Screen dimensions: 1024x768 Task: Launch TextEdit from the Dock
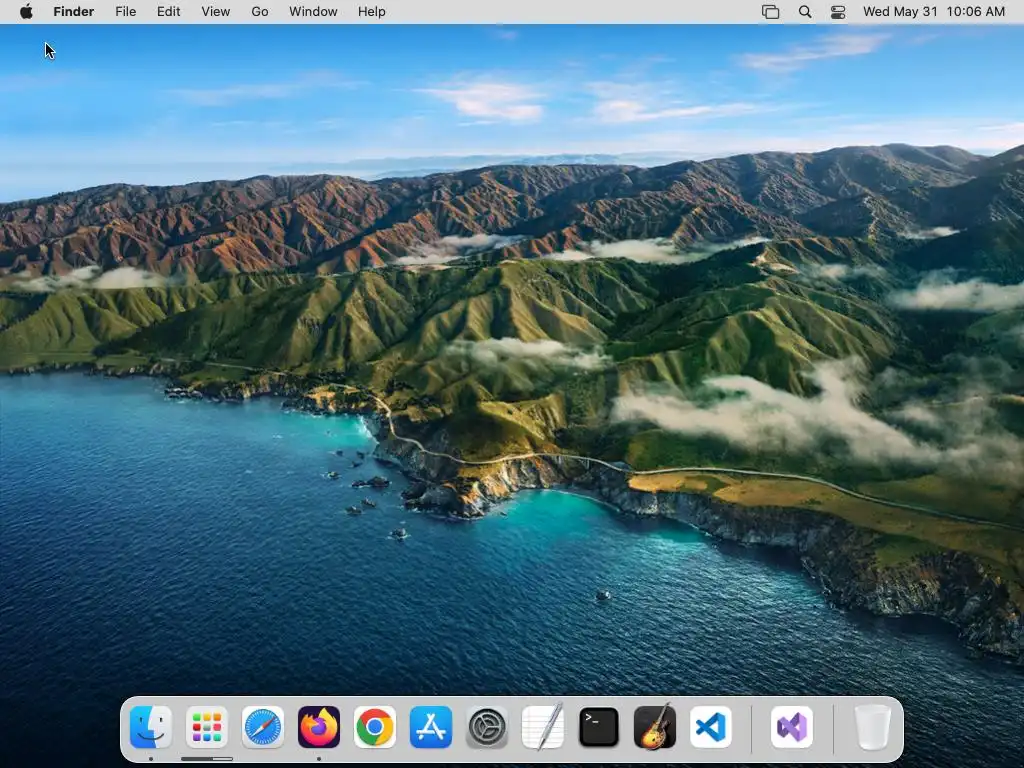[543, 727]
